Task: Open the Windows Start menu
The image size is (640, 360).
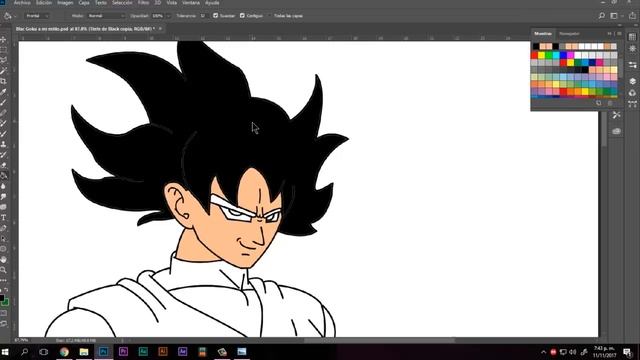Action: click(5, 352)
